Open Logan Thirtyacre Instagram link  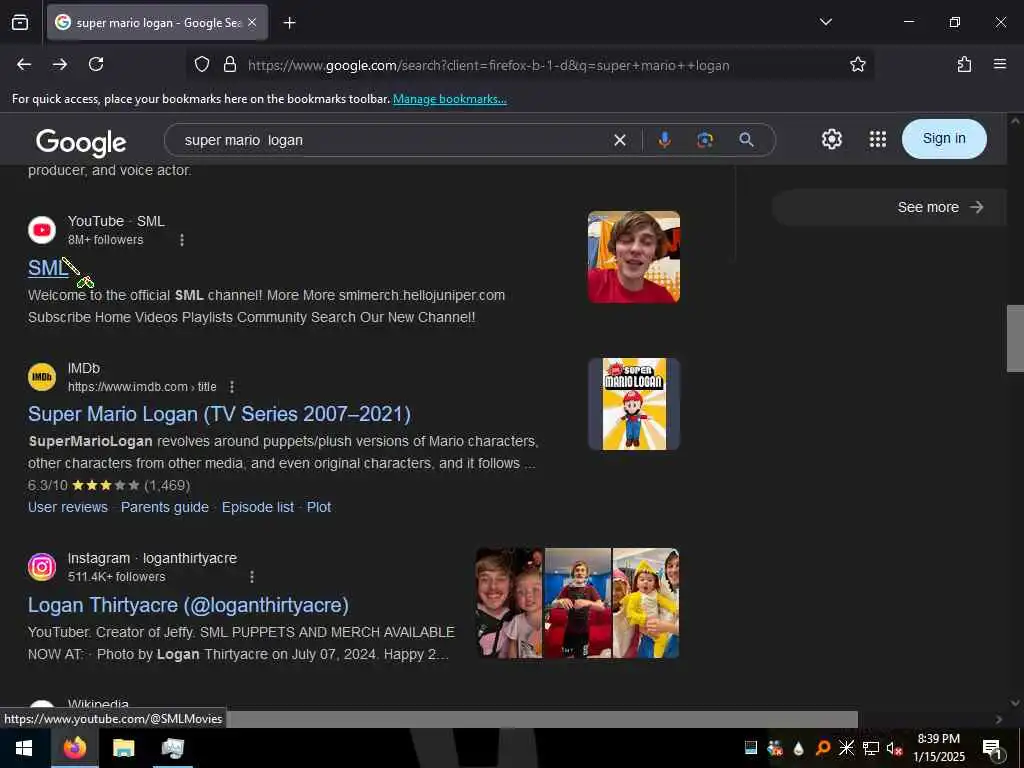188,605
